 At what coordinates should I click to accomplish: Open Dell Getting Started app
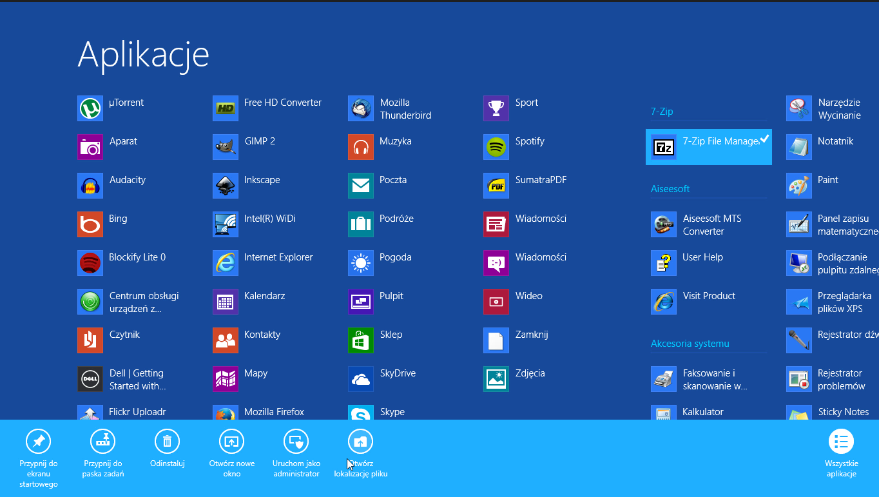[90, 379]
